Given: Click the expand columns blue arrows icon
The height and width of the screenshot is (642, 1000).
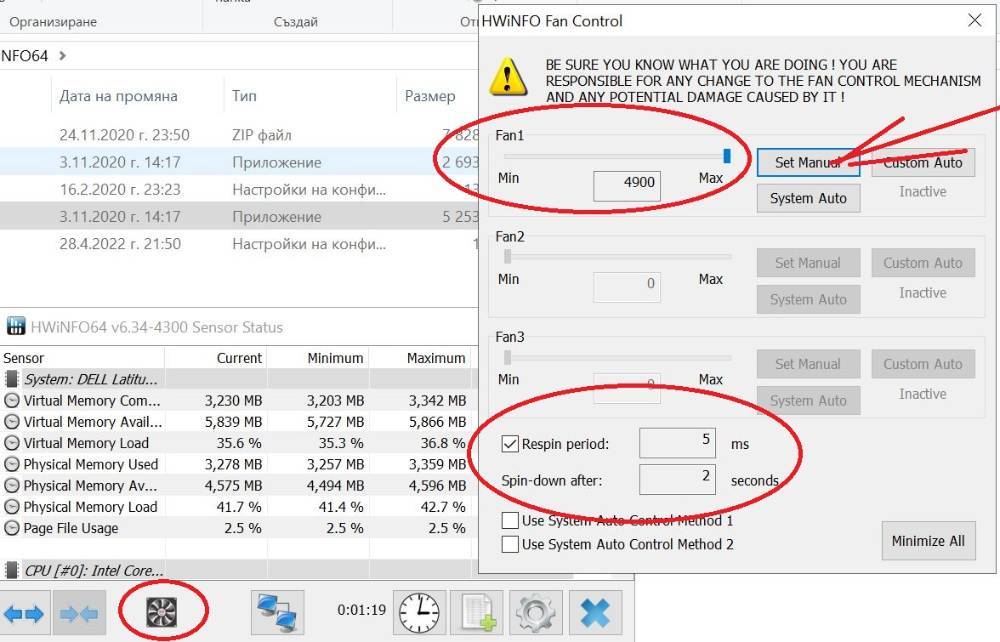Looking at the screenshot, I should [24, 613].
